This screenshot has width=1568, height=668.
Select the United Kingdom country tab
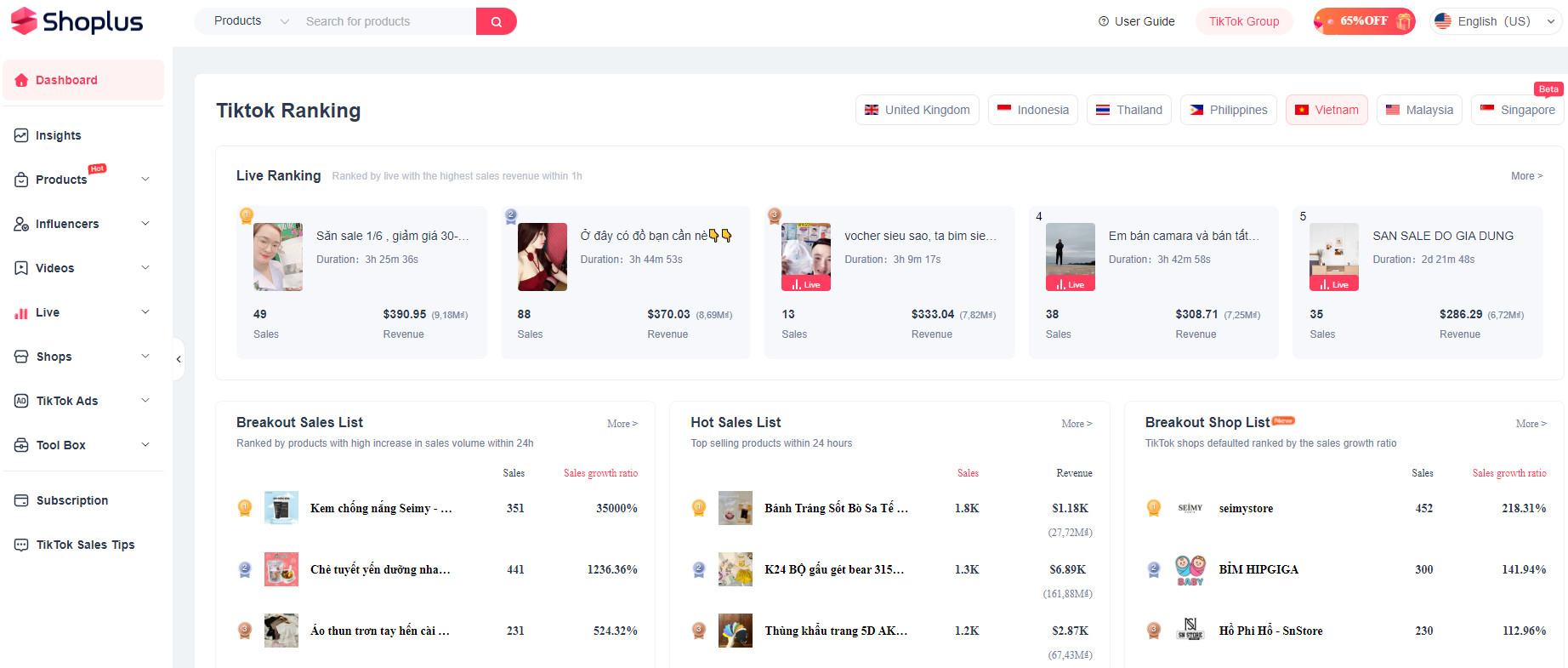tap(918, 110)
